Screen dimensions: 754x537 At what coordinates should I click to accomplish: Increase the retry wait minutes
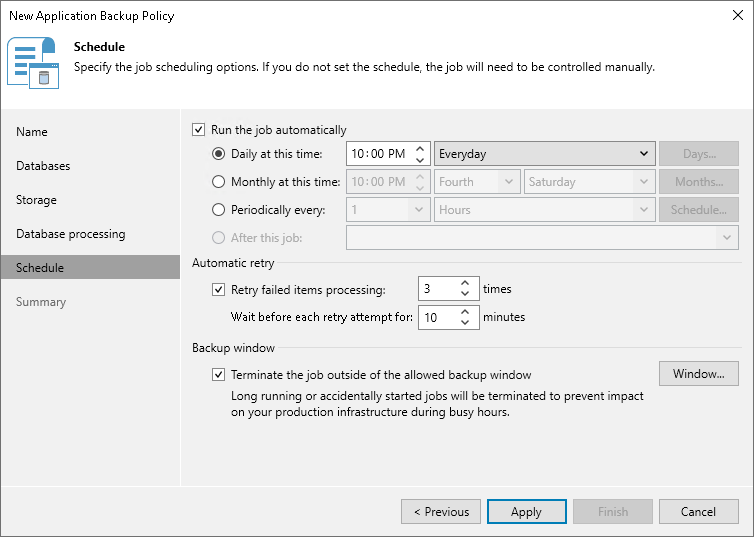click(465, 312)
